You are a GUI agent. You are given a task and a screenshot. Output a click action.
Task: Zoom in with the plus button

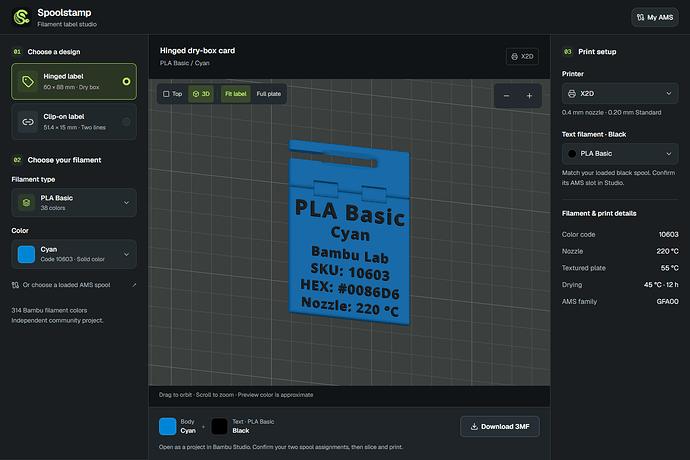[x=529, y=96]
